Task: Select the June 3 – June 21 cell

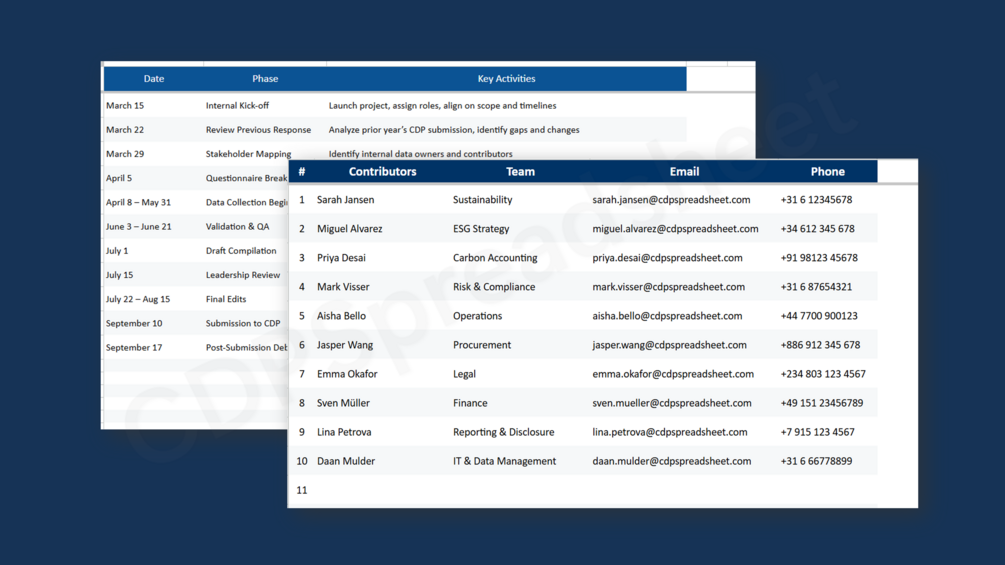Action: click(138, 227)
